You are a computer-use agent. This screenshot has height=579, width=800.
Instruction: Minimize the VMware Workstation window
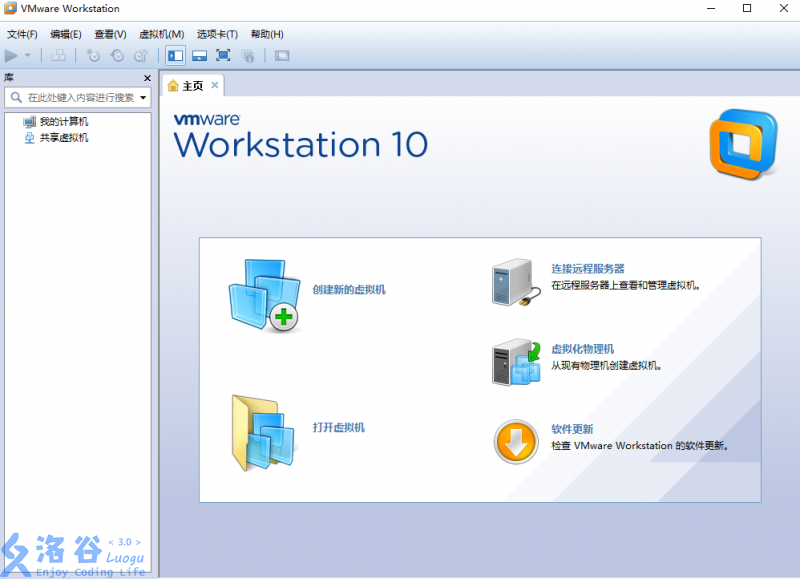tap(711, 8)
